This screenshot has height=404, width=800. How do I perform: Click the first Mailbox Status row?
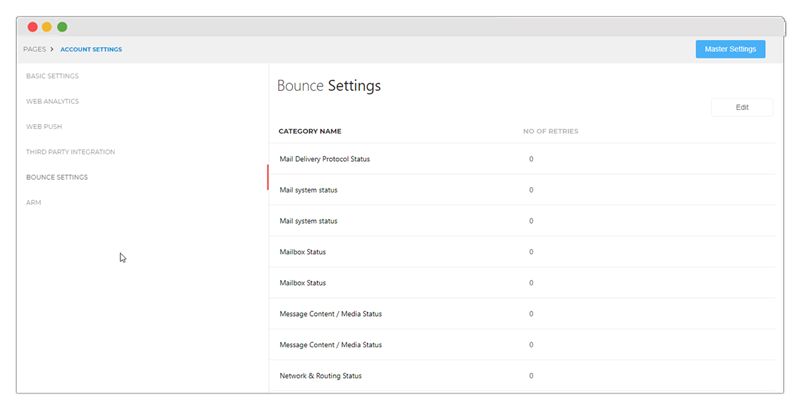pos(303,252)
